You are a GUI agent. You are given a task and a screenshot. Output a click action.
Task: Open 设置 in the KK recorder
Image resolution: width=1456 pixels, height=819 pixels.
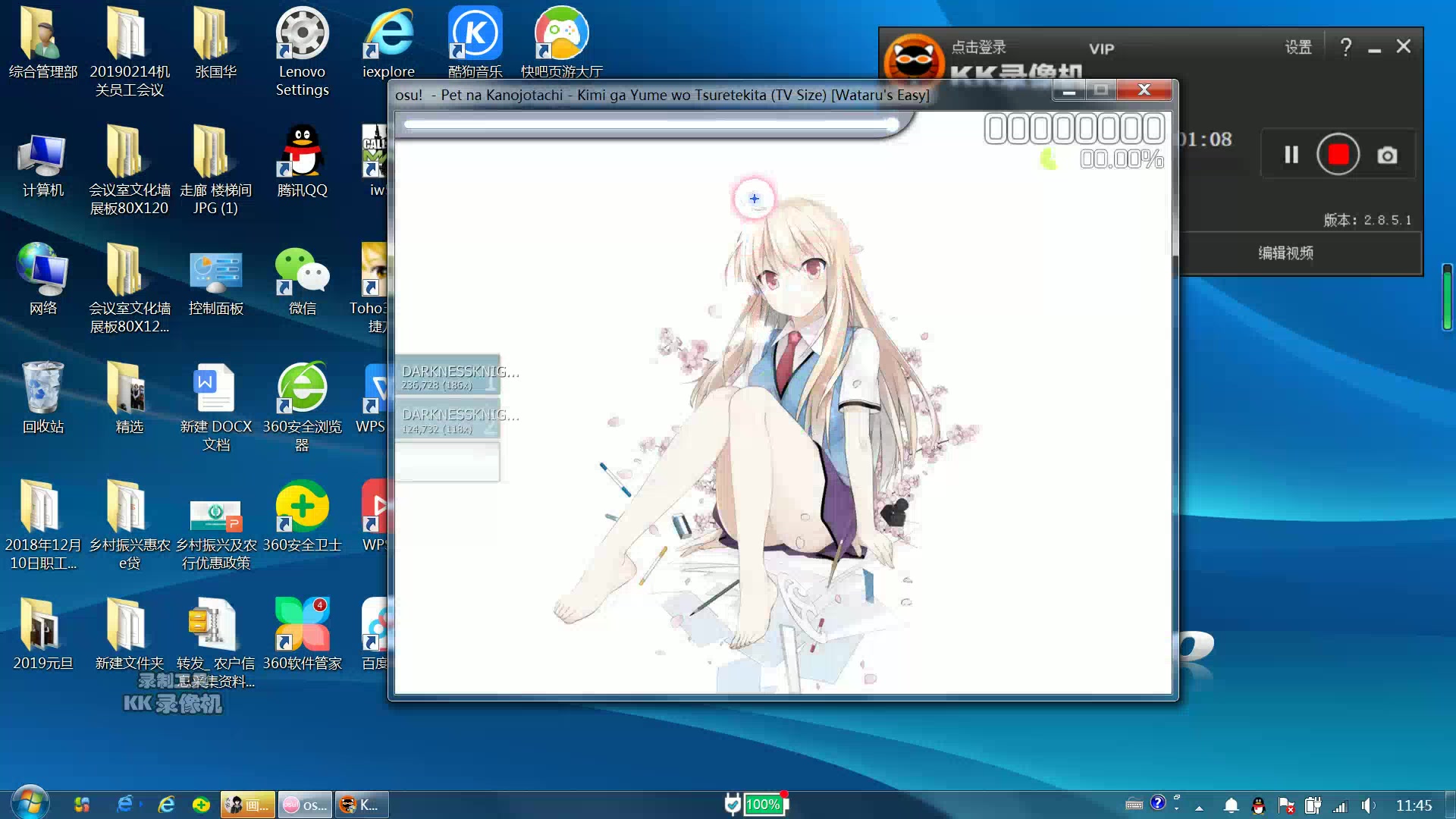(1298, 47)
